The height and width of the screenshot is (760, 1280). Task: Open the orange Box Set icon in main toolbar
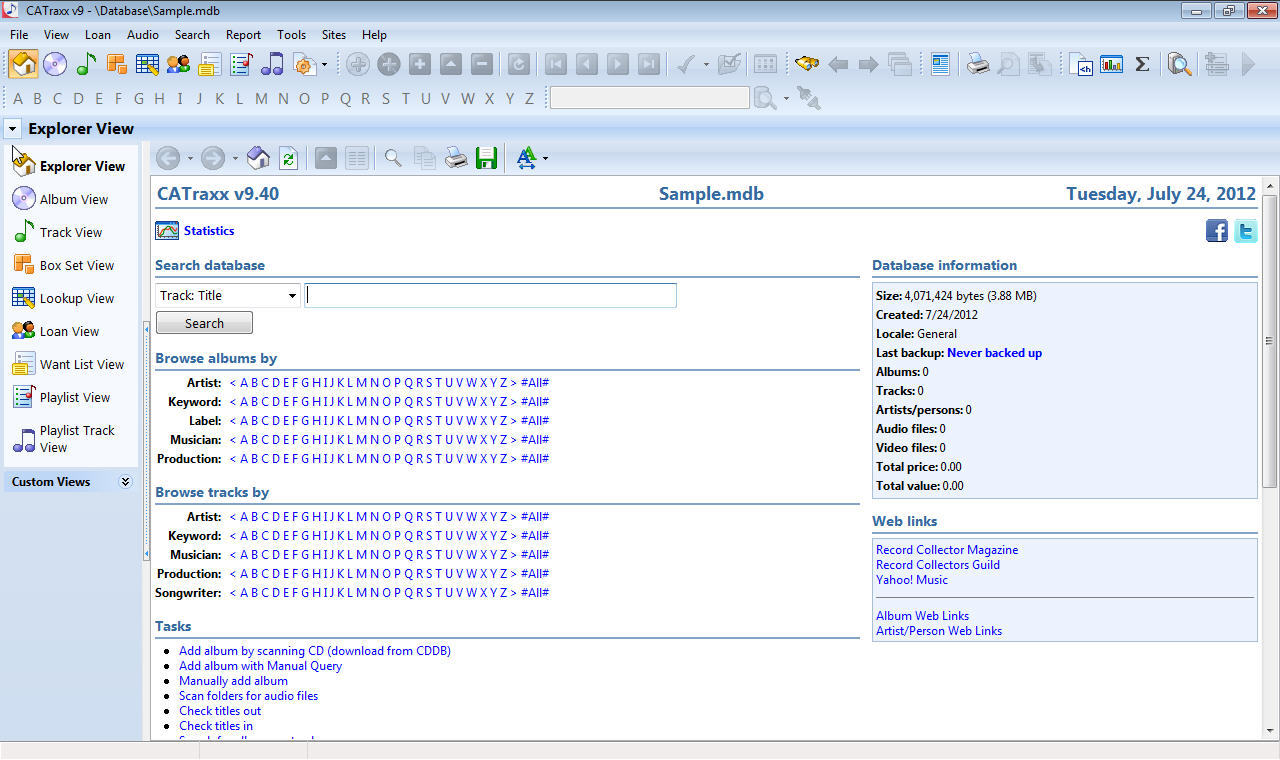coord(116,64)
